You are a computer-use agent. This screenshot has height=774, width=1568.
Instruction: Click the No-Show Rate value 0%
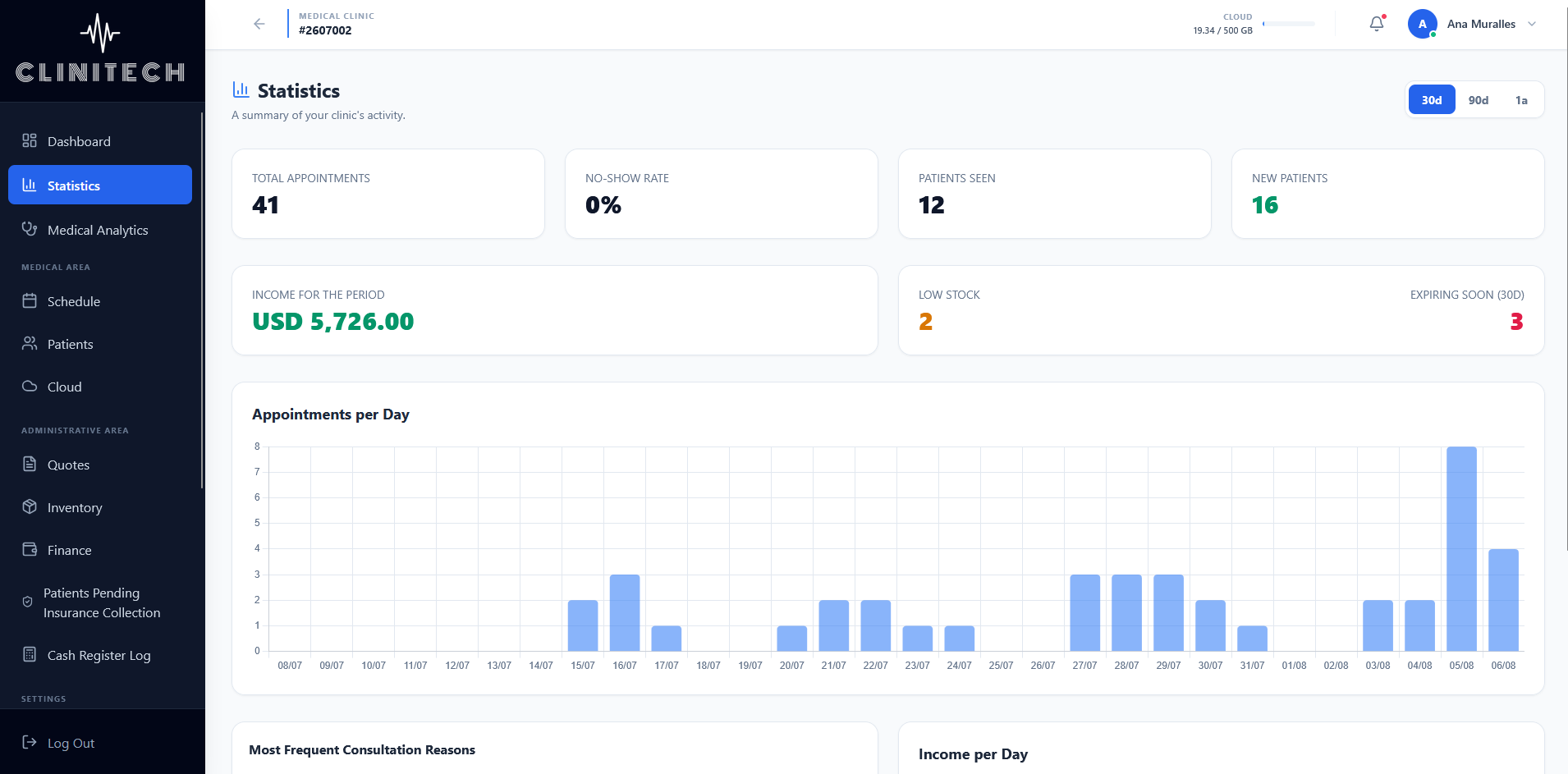tap(603, 205)
